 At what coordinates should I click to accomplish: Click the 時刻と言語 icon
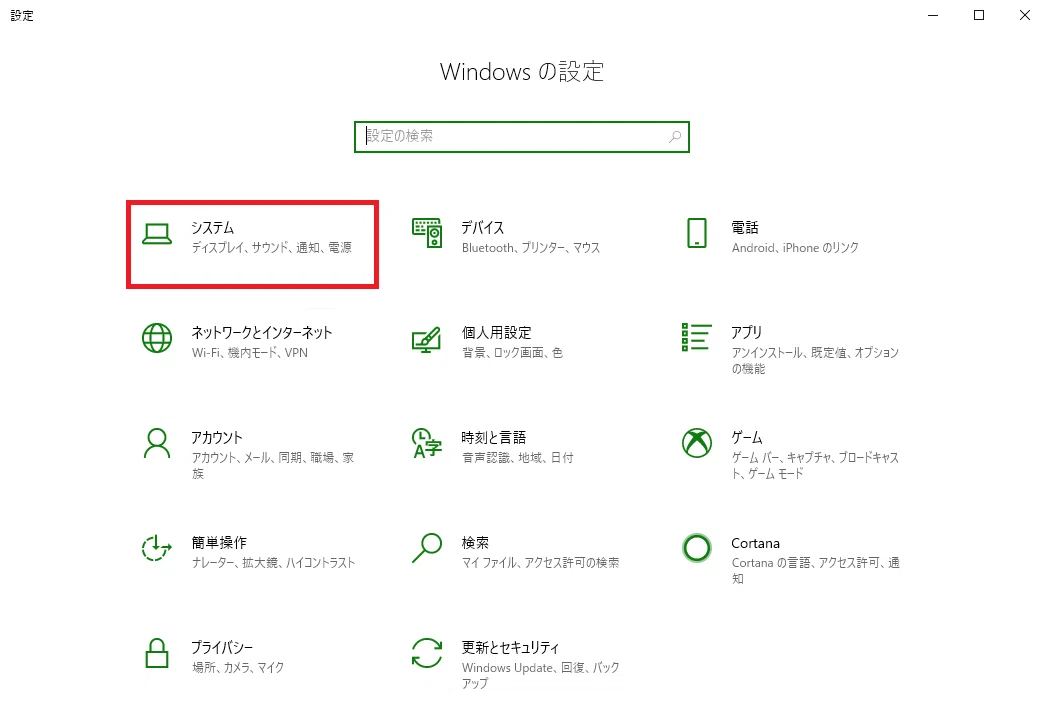(427, 443)
